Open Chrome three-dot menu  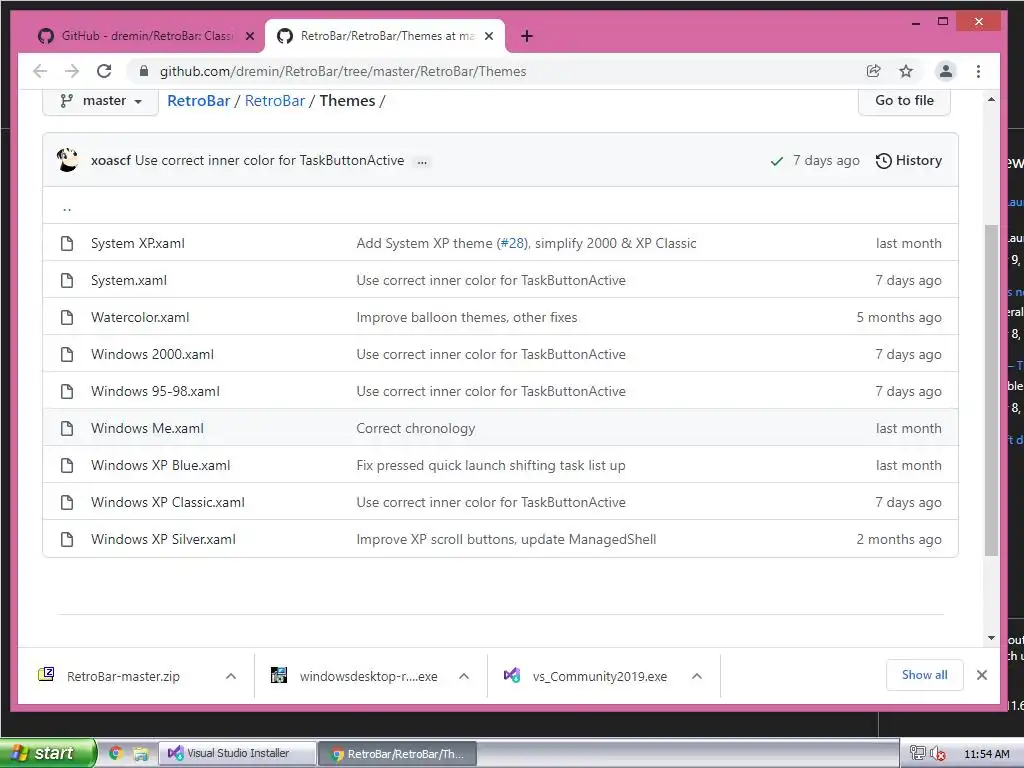click(978, 71)
